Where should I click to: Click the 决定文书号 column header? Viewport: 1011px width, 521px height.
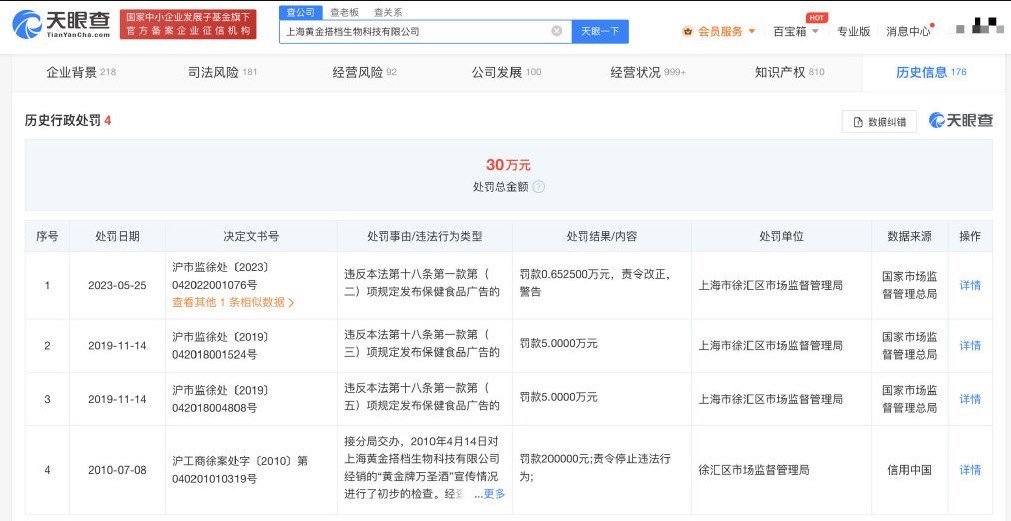tap(251, 237)
